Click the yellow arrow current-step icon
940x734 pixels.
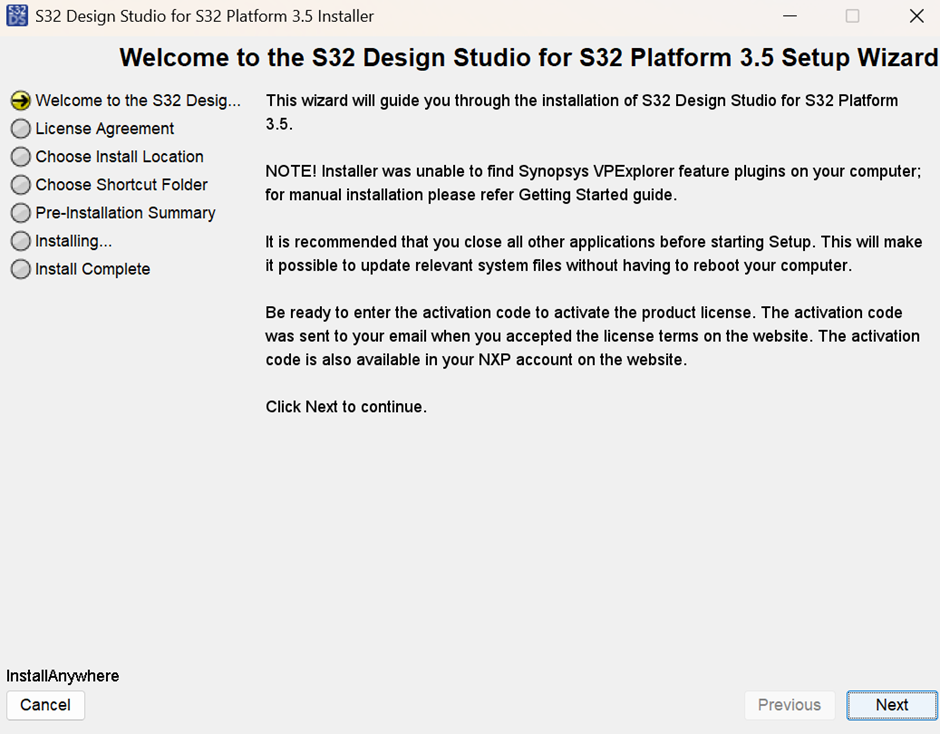[20, 101]
